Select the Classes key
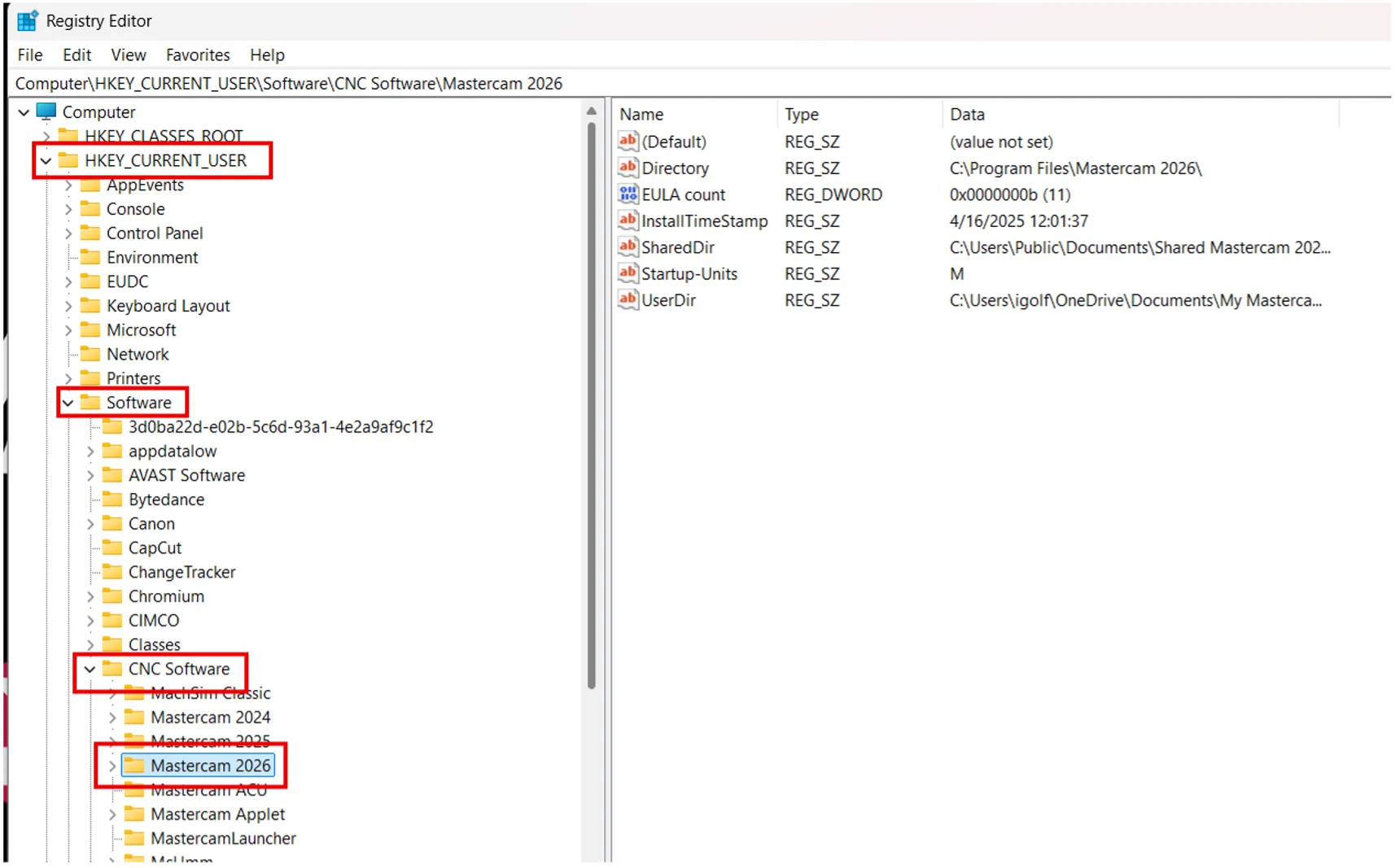Viewport: 1395px width, 868px height. pyautogui.click(x=154, y=644)
